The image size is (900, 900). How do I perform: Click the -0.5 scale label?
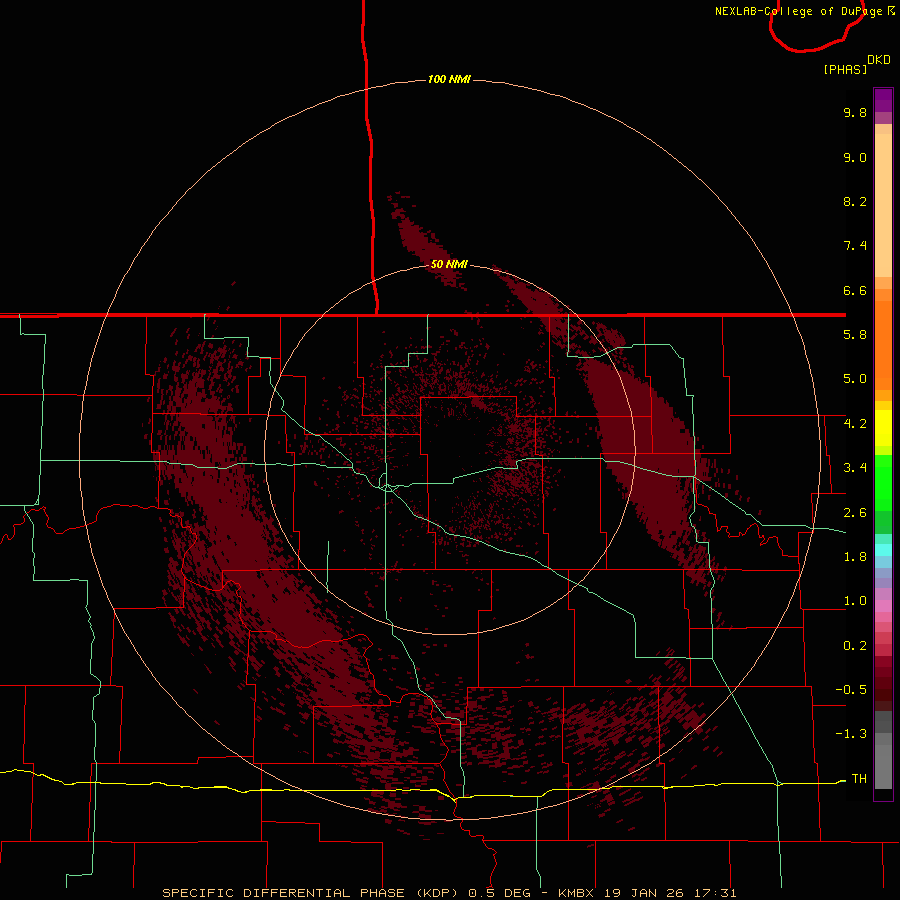(x=851, y=690)
